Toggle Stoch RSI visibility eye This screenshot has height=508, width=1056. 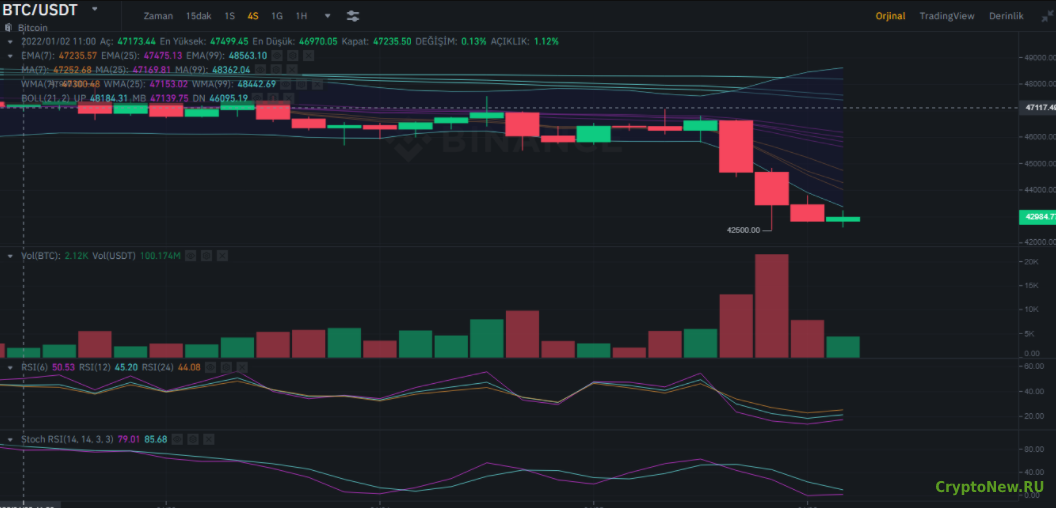(x=177, y=439)
